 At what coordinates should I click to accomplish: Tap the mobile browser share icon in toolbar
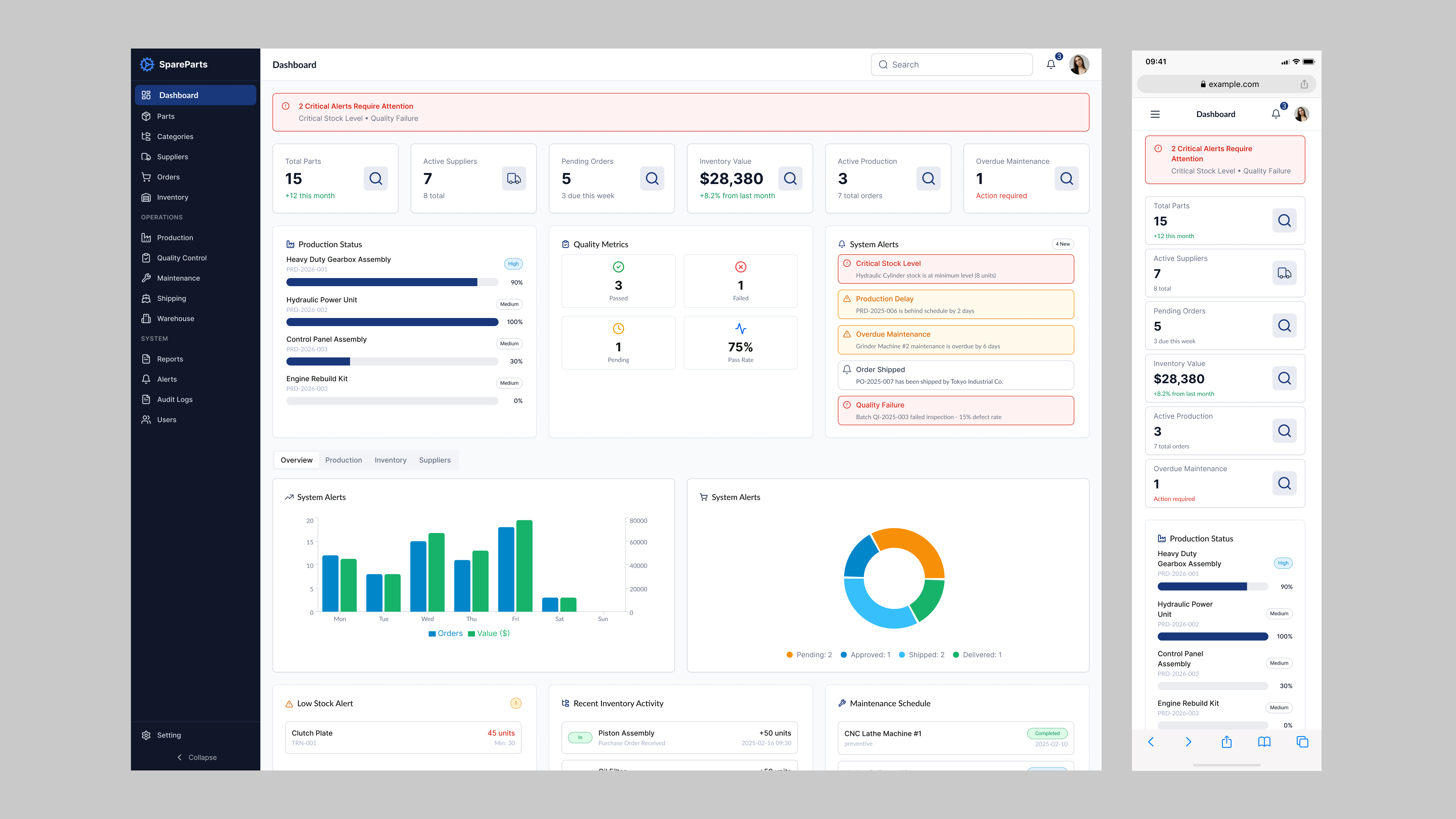(1226, 742)
